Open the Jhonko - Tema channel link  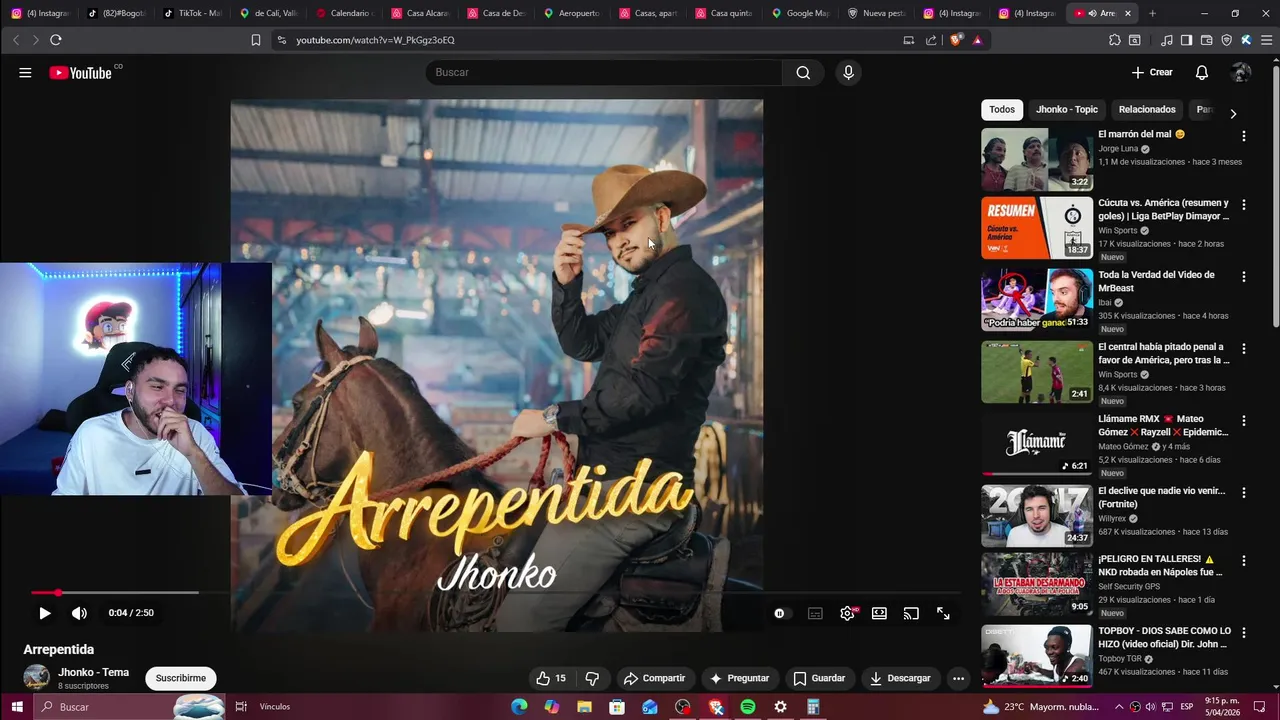[93, 672]
